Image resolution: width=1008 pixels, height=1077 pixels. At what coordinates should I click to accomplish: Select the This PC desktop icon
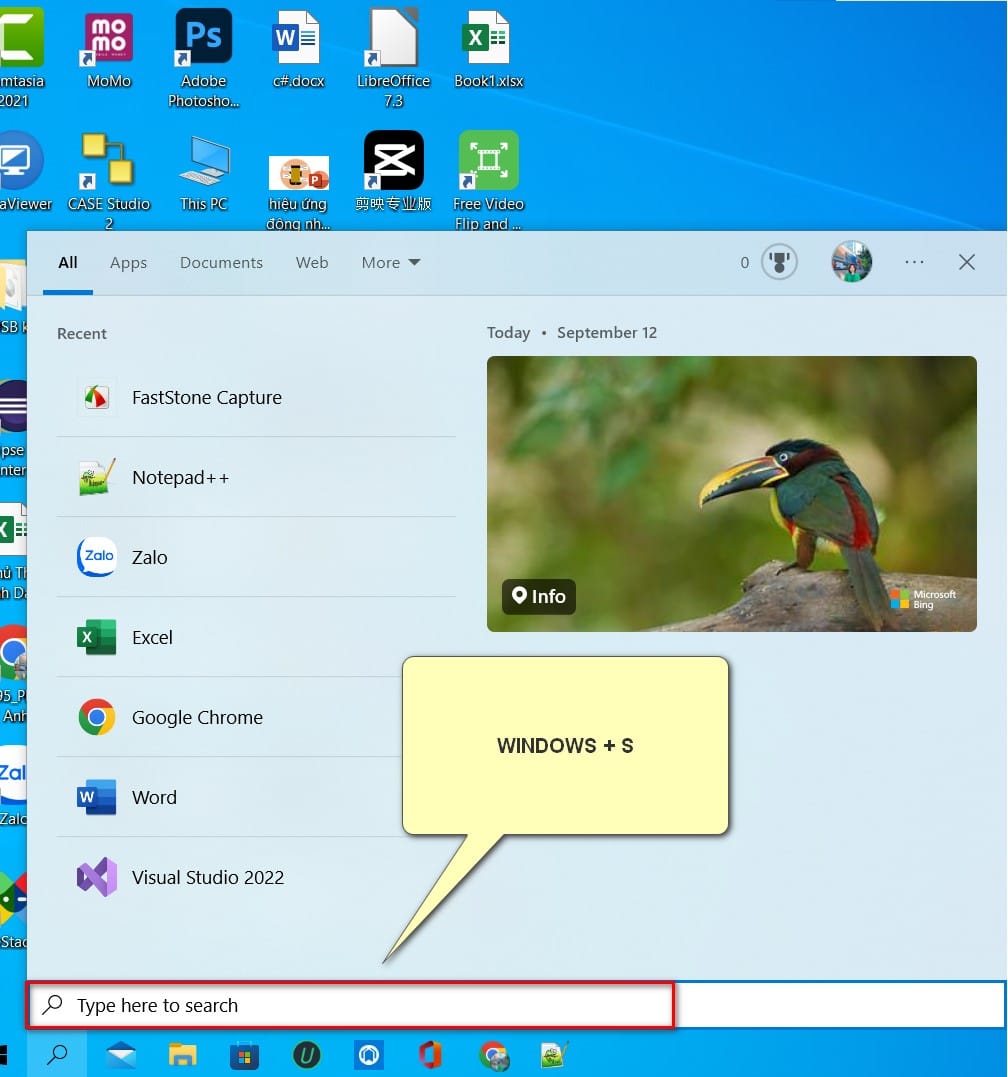[x=203, y=173]
